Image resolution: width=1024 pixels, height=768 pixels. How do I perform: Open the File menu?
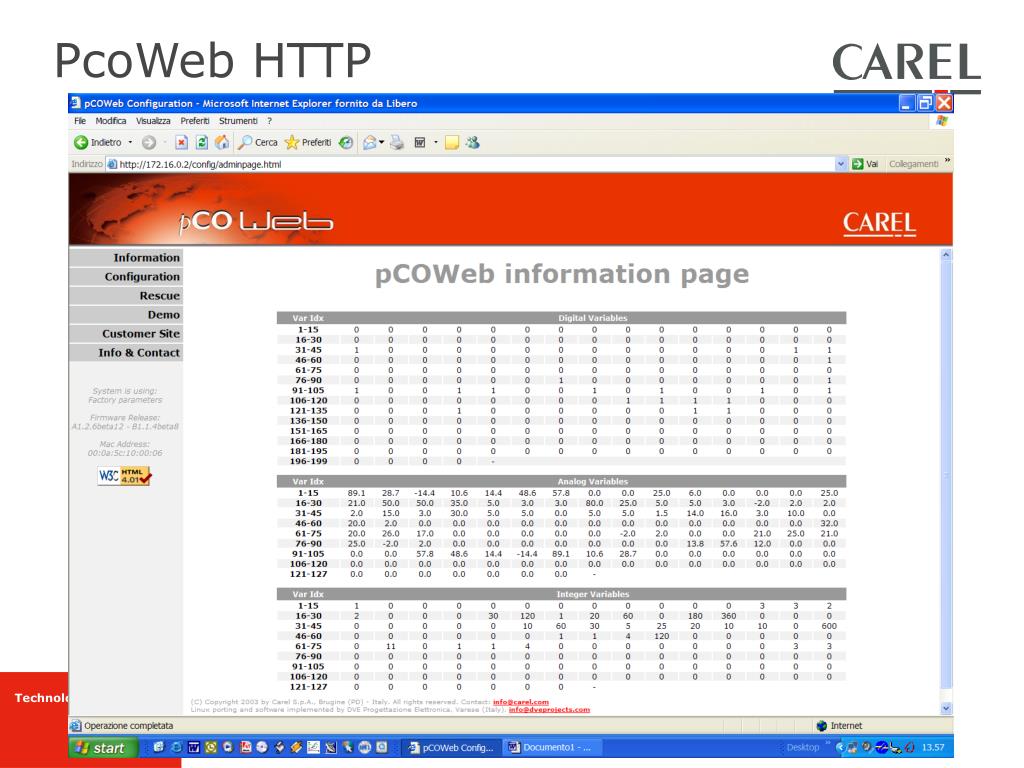tap(80, 121)
